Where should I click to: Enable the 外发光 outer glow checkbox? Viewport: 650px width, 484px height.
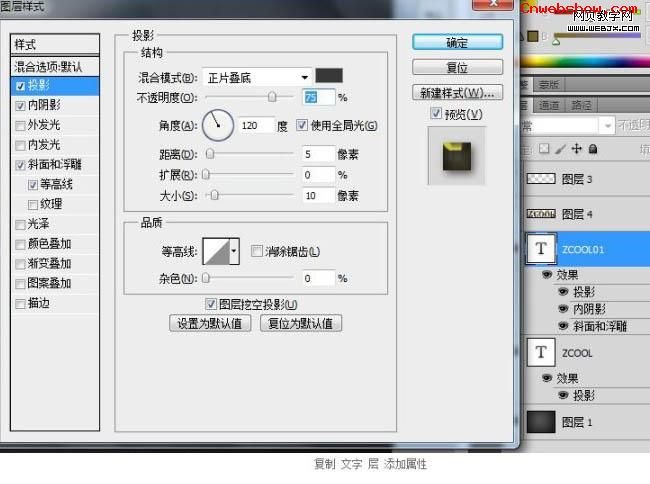pyautogui.click(x=19, y=126)
